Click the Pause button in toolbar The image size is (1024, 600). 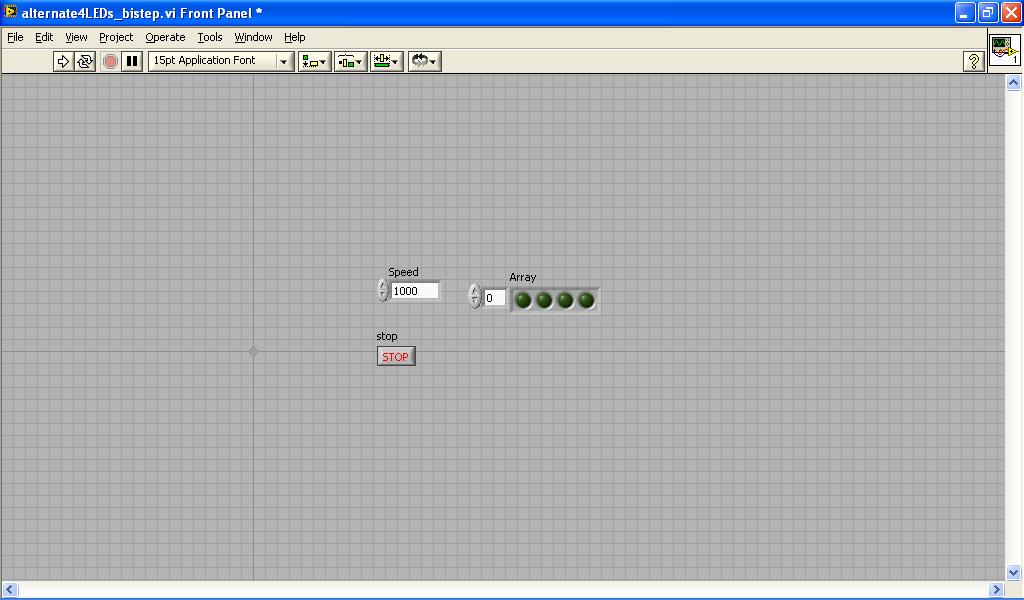[132, 61]
